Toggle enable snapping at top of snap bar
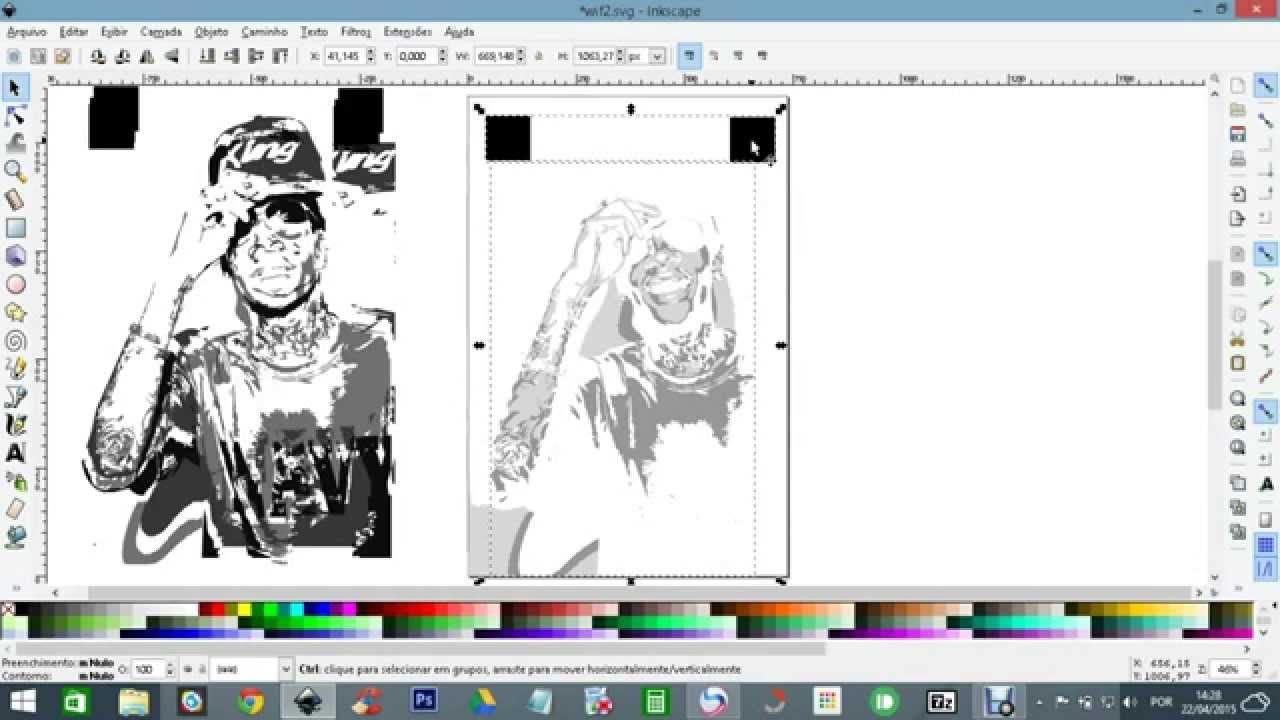 [1266, 87]
